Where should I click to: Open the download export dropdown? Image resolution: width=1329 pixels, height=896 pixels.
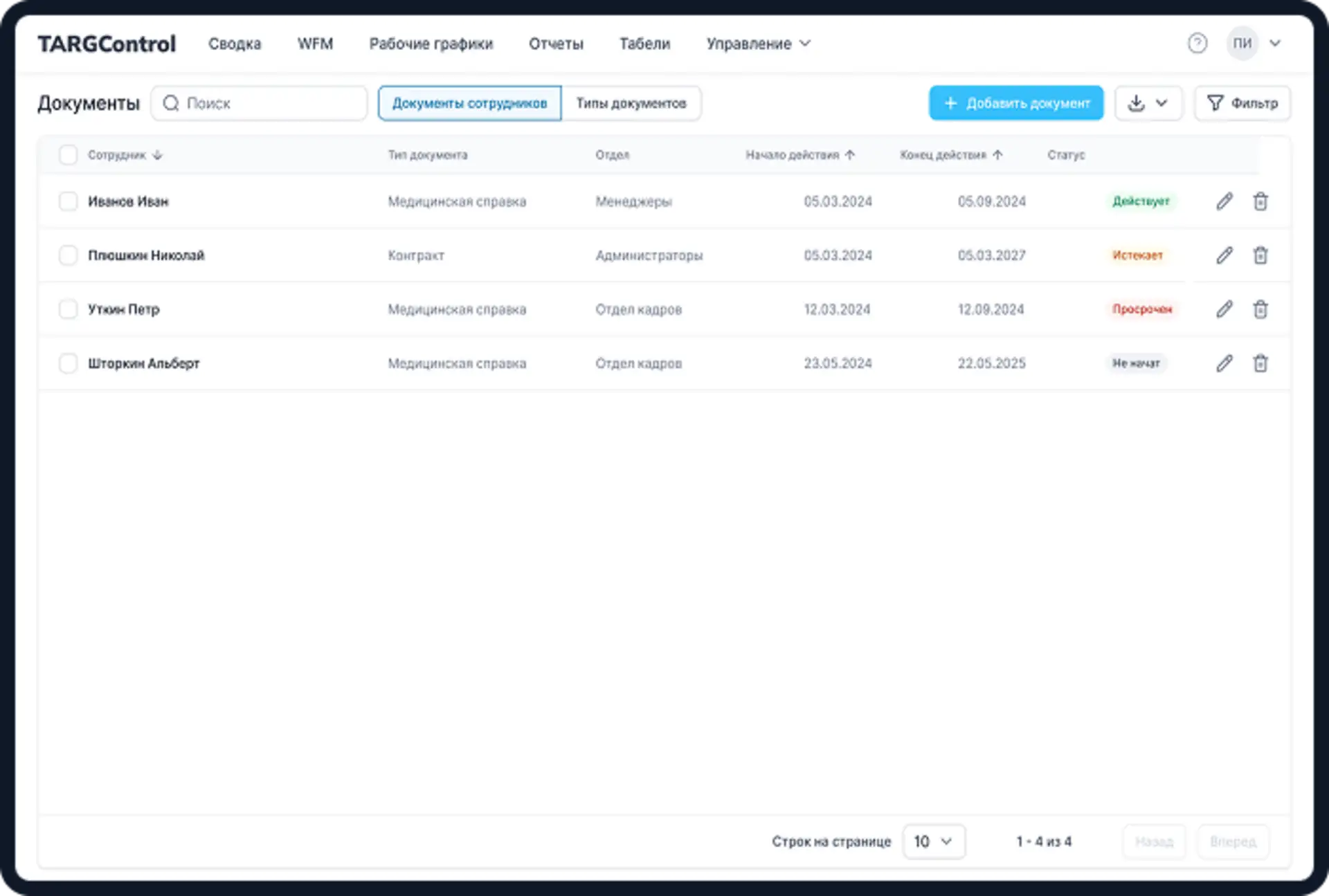[1148, 103]
